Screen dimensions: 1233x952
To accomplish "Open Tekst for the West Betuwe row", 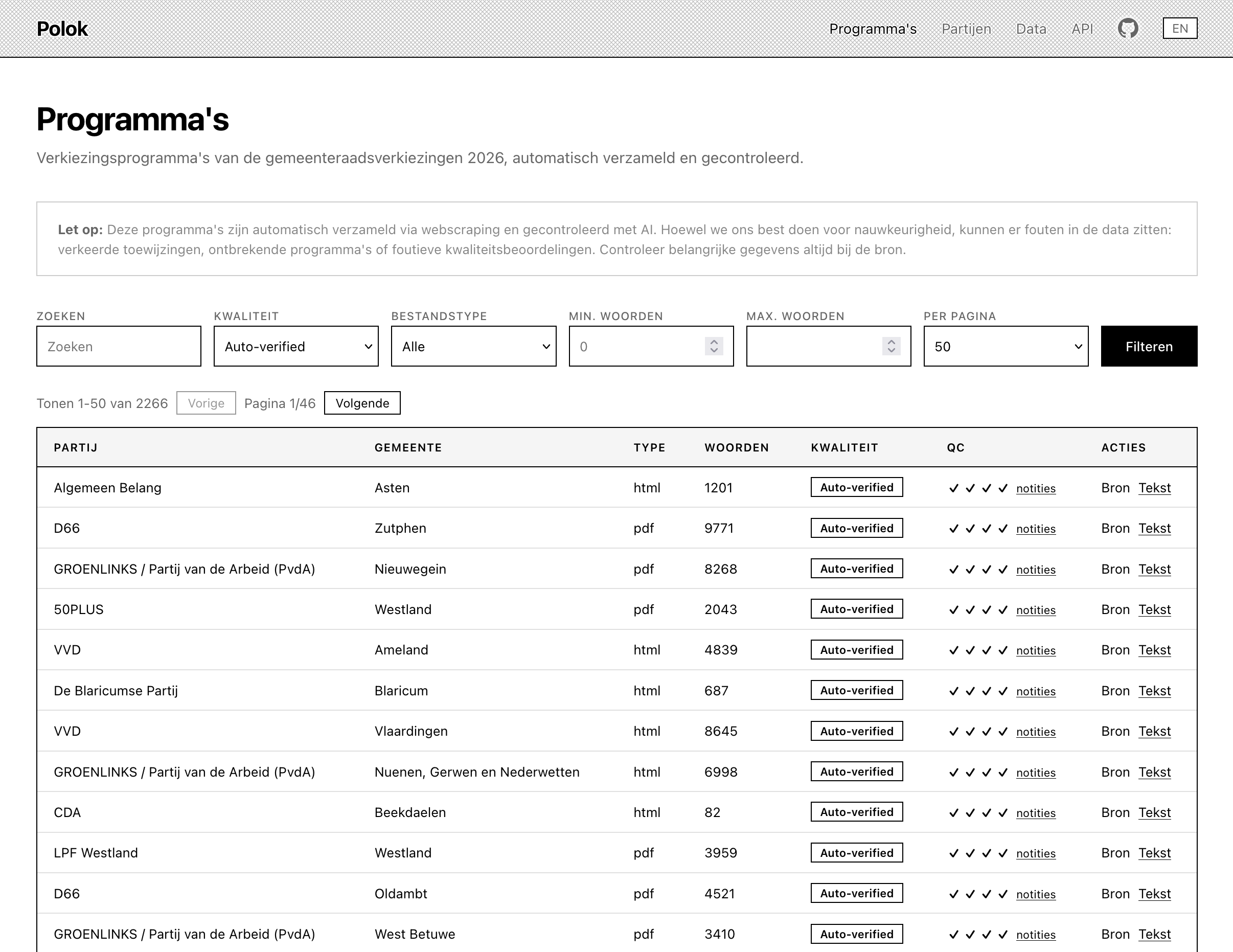I will (1154, 935).
